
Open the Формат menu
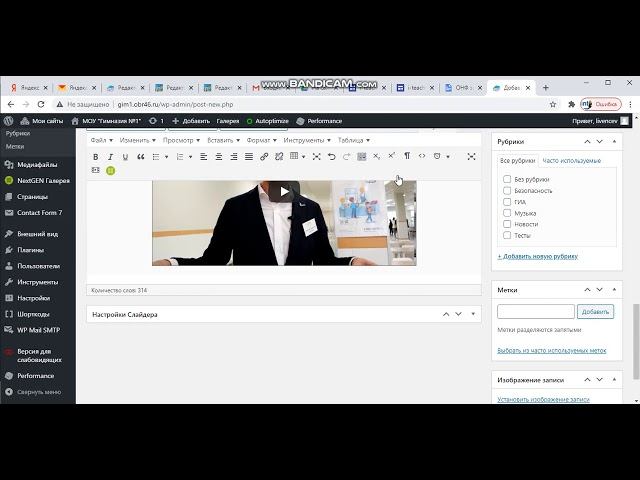(261, 140)
